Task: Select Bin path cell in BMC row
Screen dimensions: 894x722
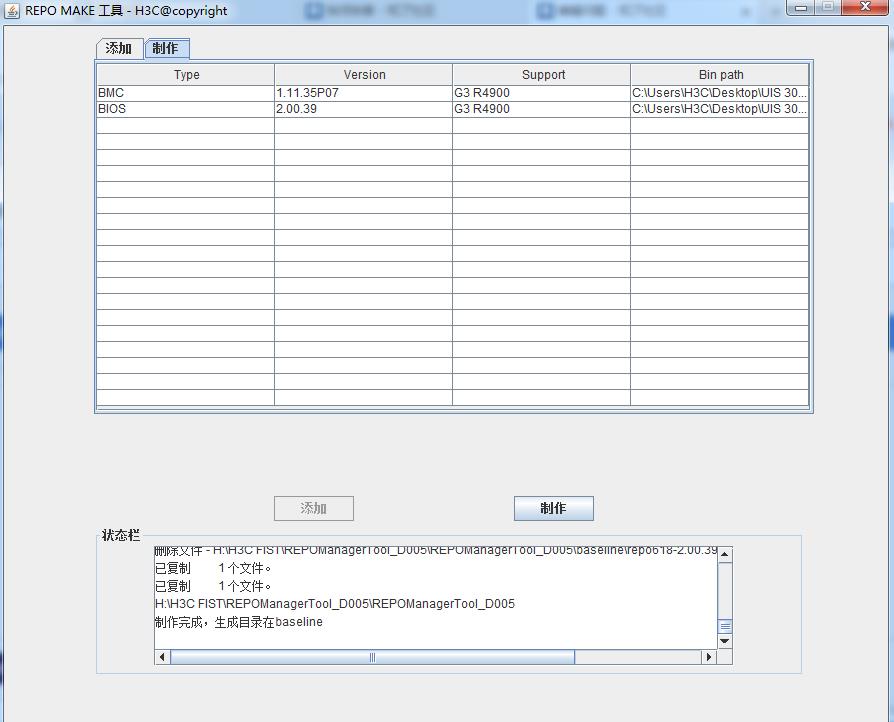Action: 720,93
